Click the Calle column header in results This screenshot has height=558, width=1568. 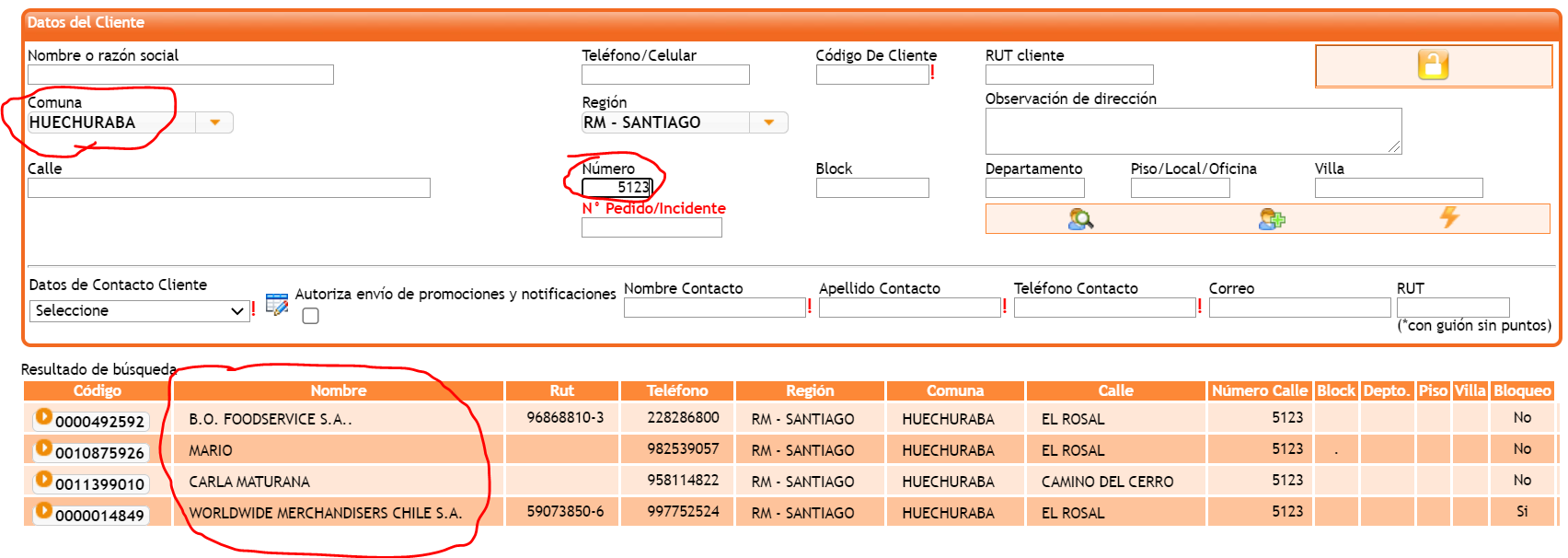pos(1115,390)
